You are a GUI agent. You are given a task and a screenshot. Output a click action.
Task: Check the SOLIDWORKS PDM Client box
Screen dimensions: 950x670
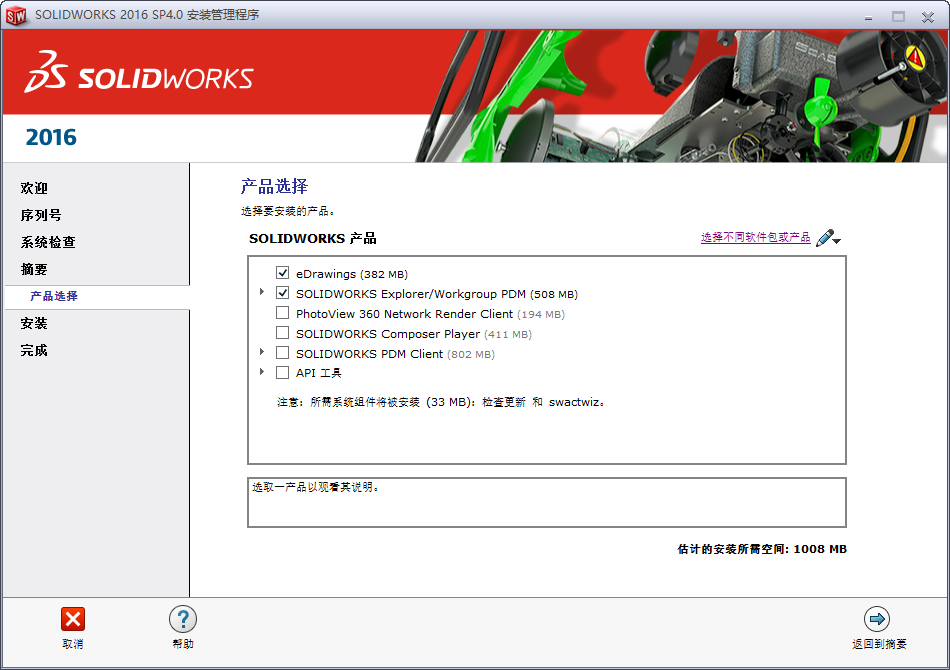(x=282, y=353)
